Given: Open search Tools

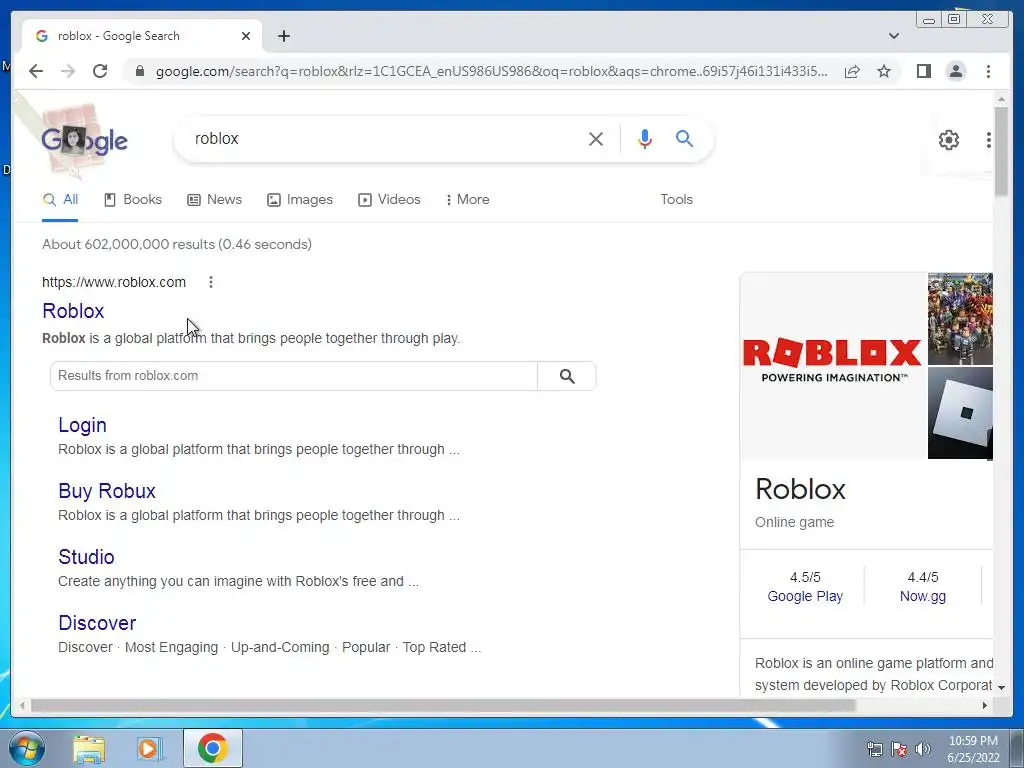Looking at the screenshot, I should [x=676, y=200].
